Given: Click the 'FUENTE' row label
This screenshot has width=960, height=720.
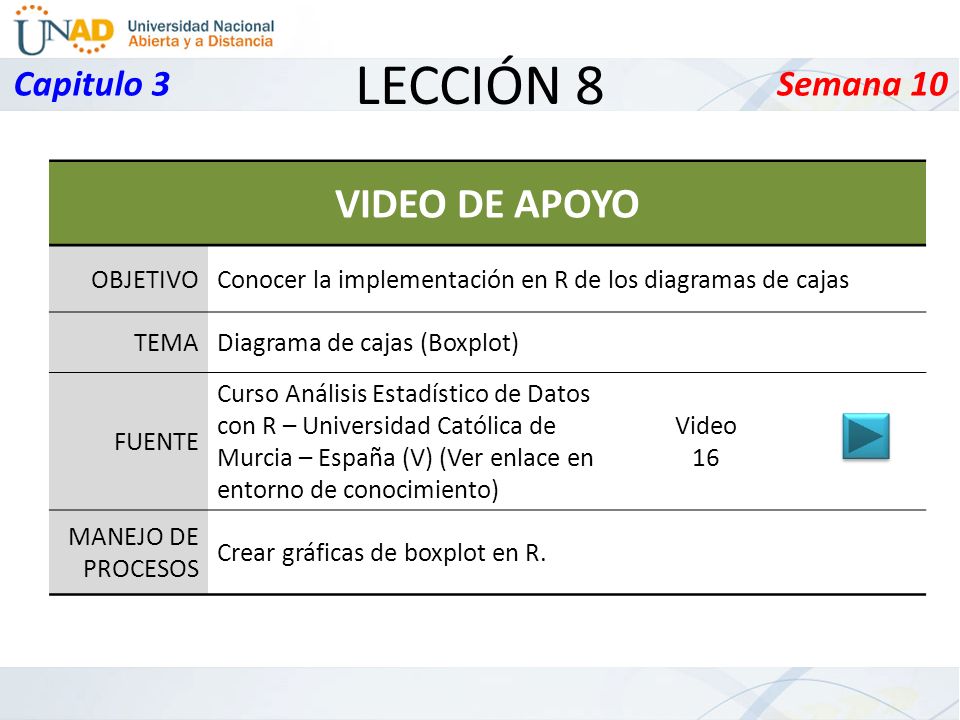Looking at the screenshot, I should 156,441.
